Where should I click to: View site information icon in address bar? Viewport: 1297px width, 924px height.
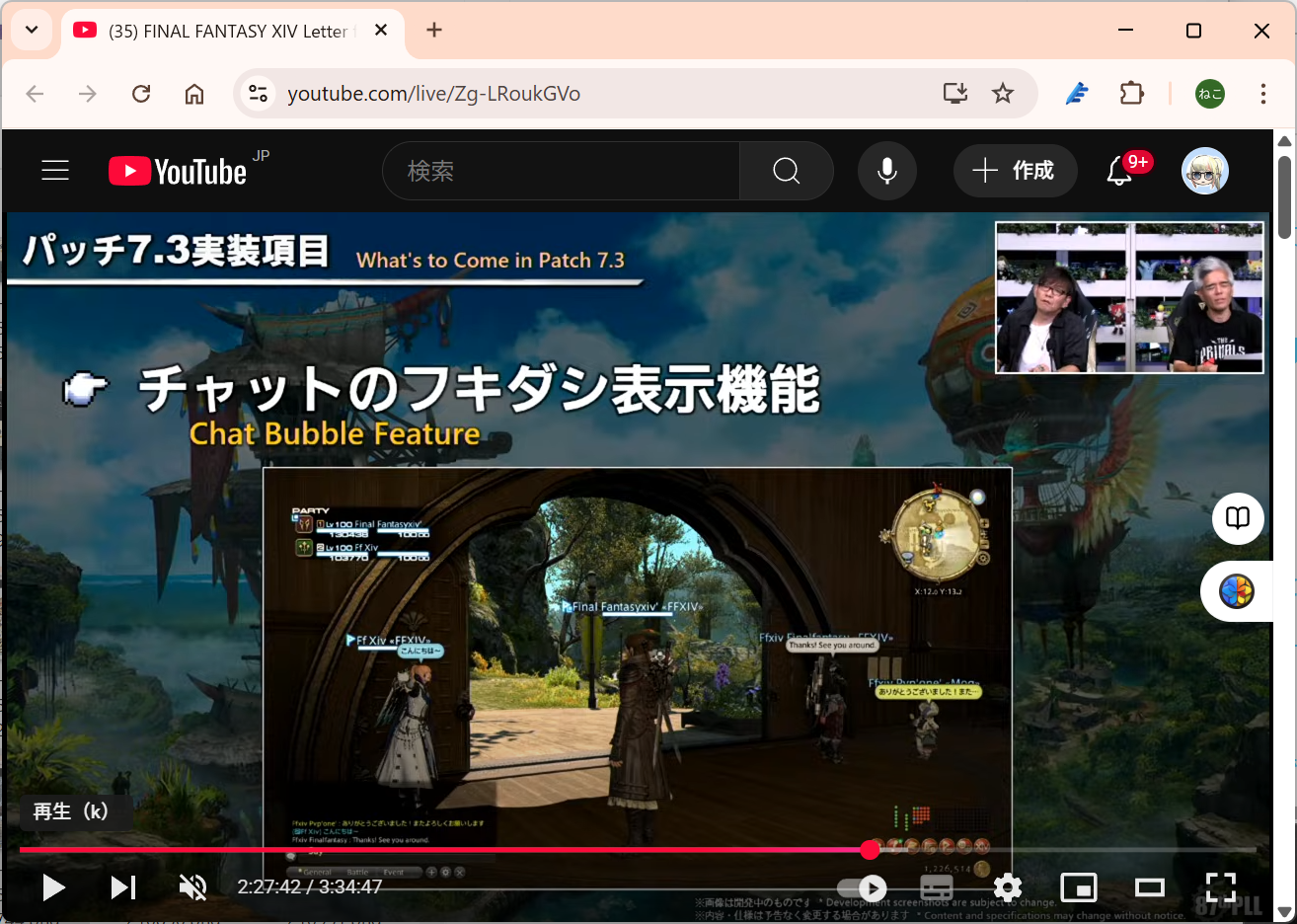coord(258,94)
